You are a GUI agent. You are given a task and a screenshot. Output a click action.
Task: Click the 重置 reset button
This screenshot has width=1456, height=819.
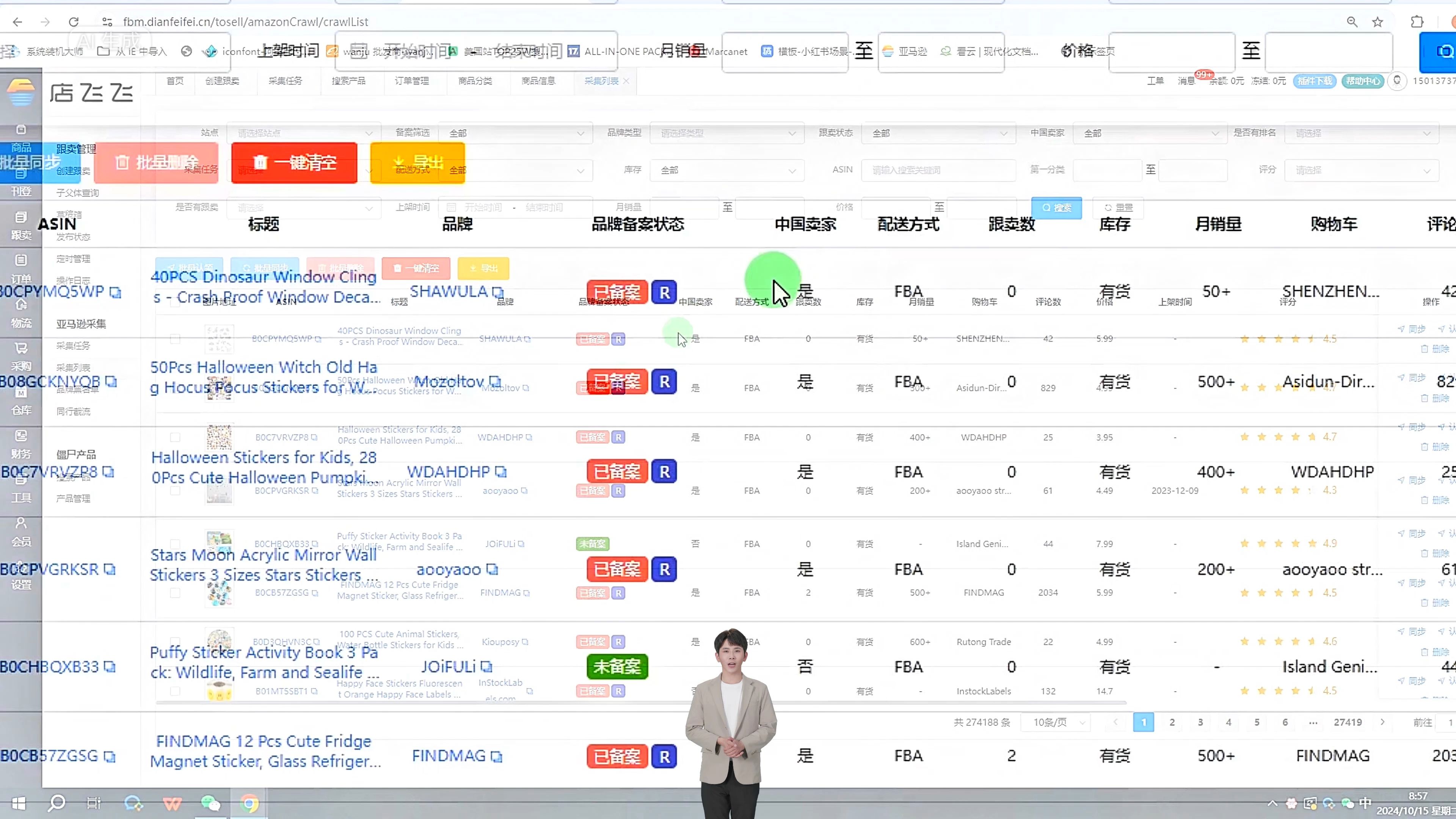[1118, 208]
